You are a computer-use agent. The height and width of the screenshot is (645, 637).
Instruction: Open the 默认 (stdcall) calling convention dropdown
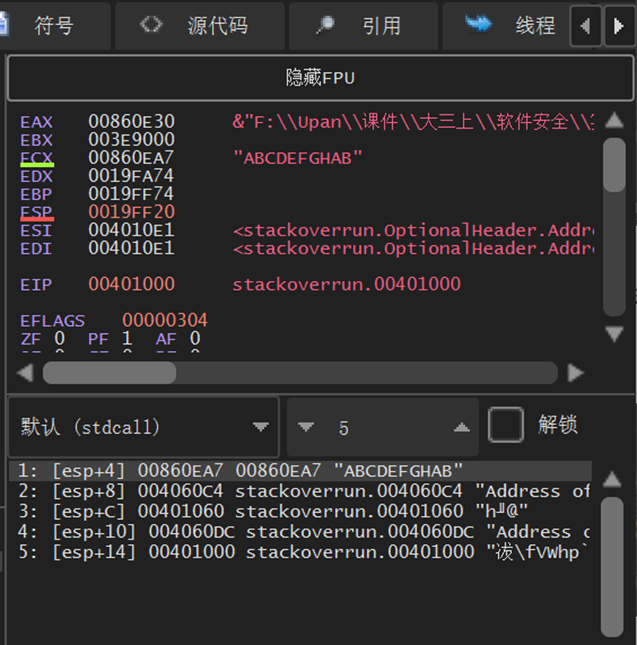coord(144,427)
